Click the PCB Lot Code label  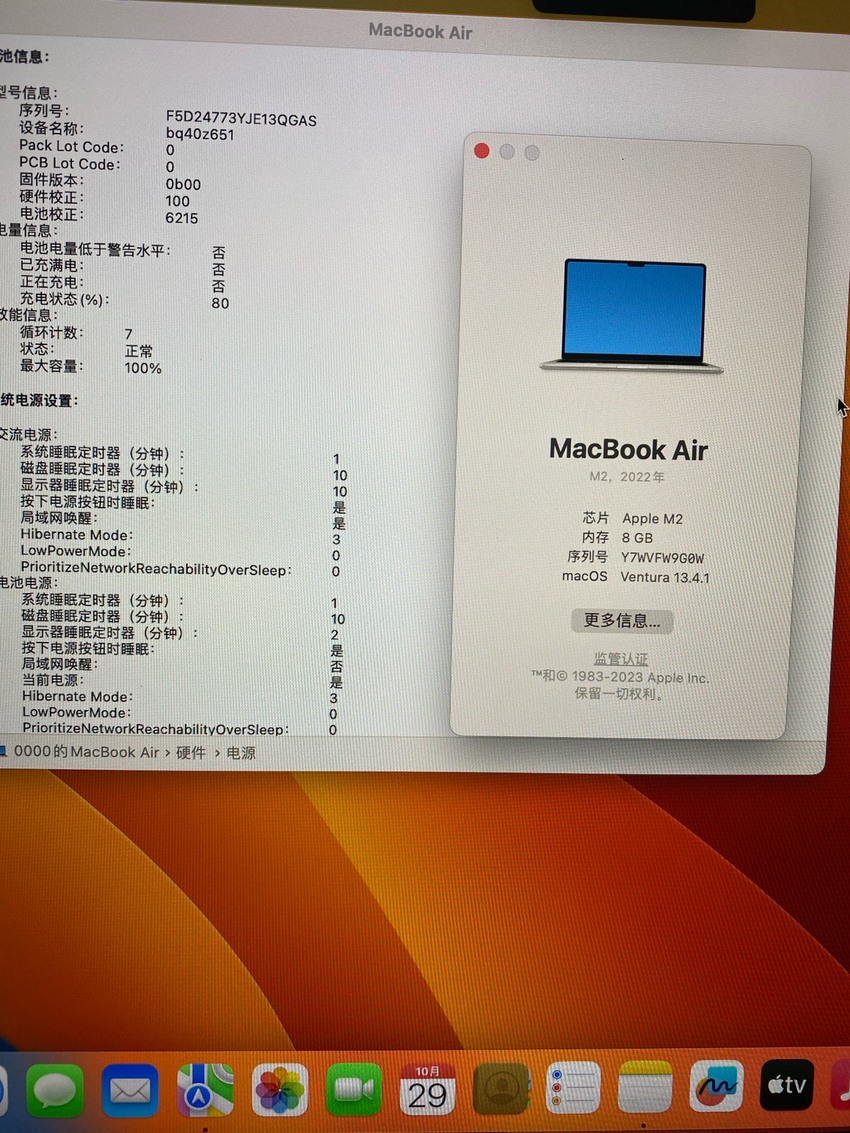[69, 164]
